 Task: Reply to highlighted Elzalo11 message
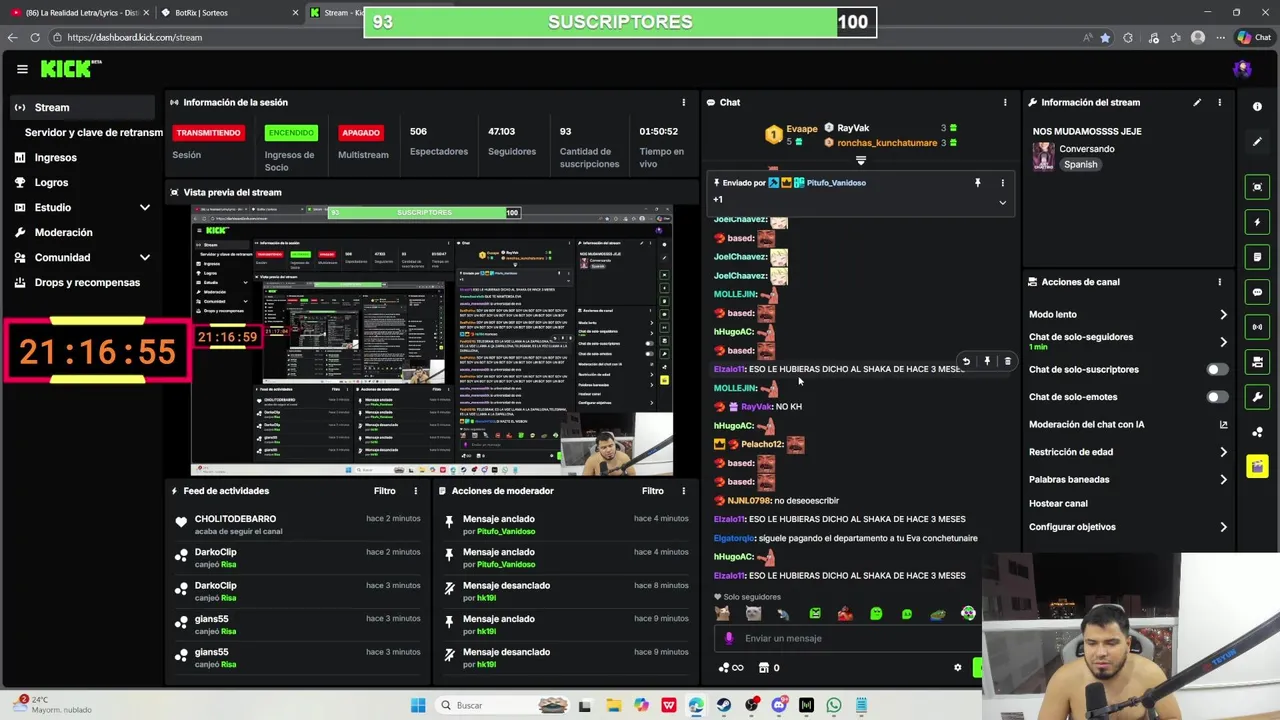click(x=966, y=361)
